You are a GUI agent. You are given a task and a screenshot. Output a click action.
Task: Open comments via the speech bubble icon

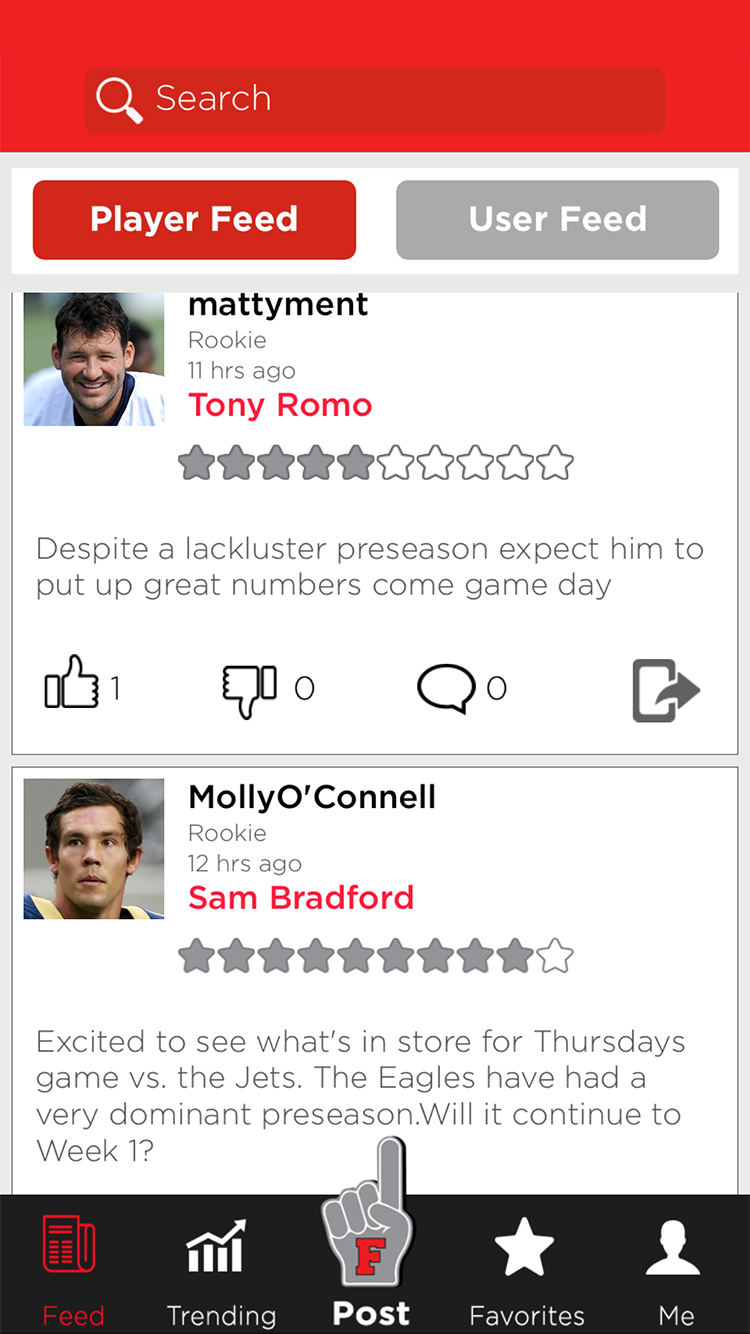[445, 688]
